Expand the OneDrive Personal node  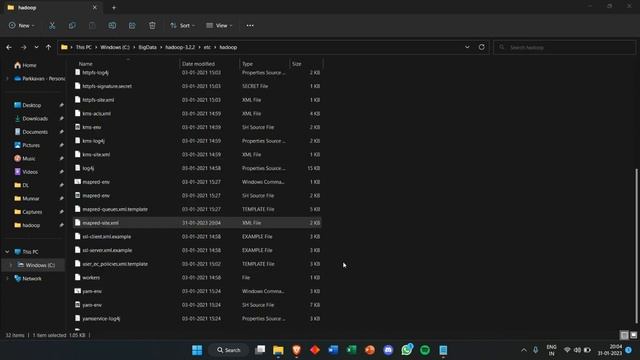(7, 79)
